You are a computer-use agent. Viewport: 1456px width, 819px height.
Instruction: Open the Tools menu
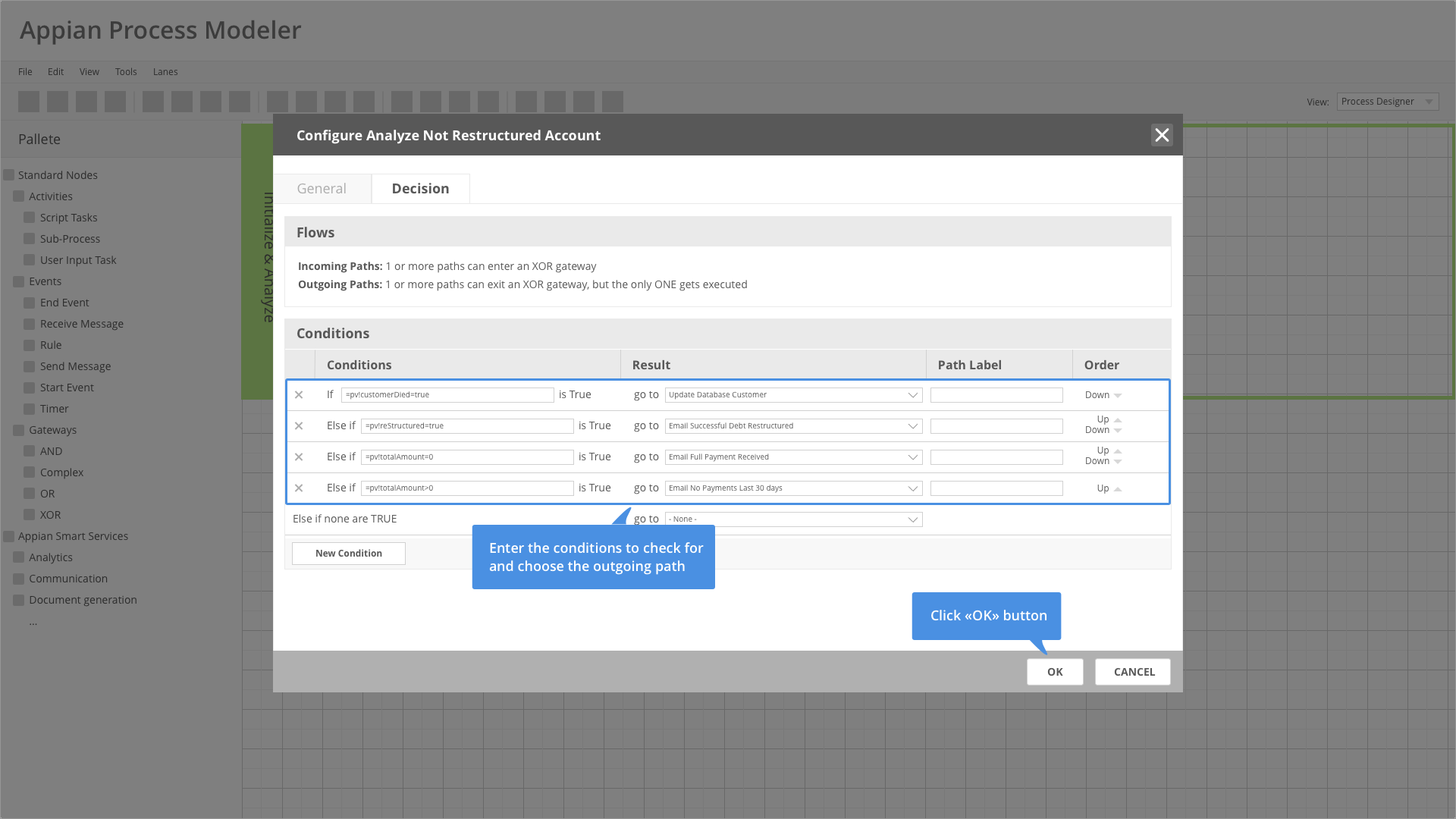[126, 72]
